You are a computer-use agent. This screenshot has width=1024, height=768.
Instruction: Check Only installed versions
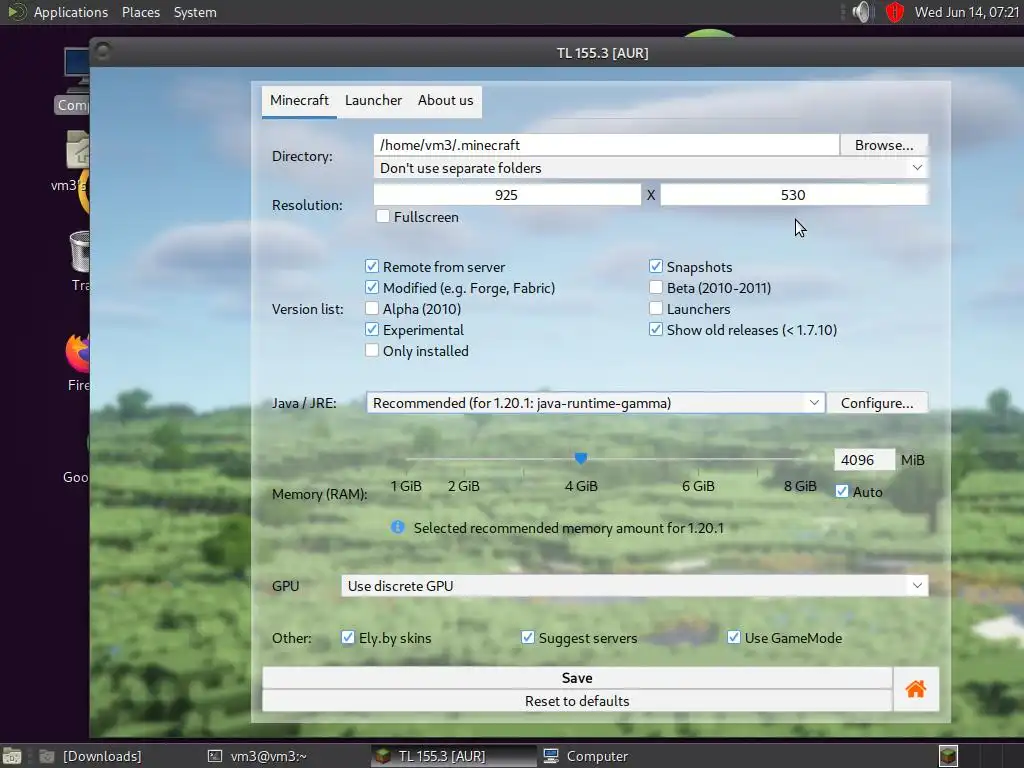click(x=372, y=350)
